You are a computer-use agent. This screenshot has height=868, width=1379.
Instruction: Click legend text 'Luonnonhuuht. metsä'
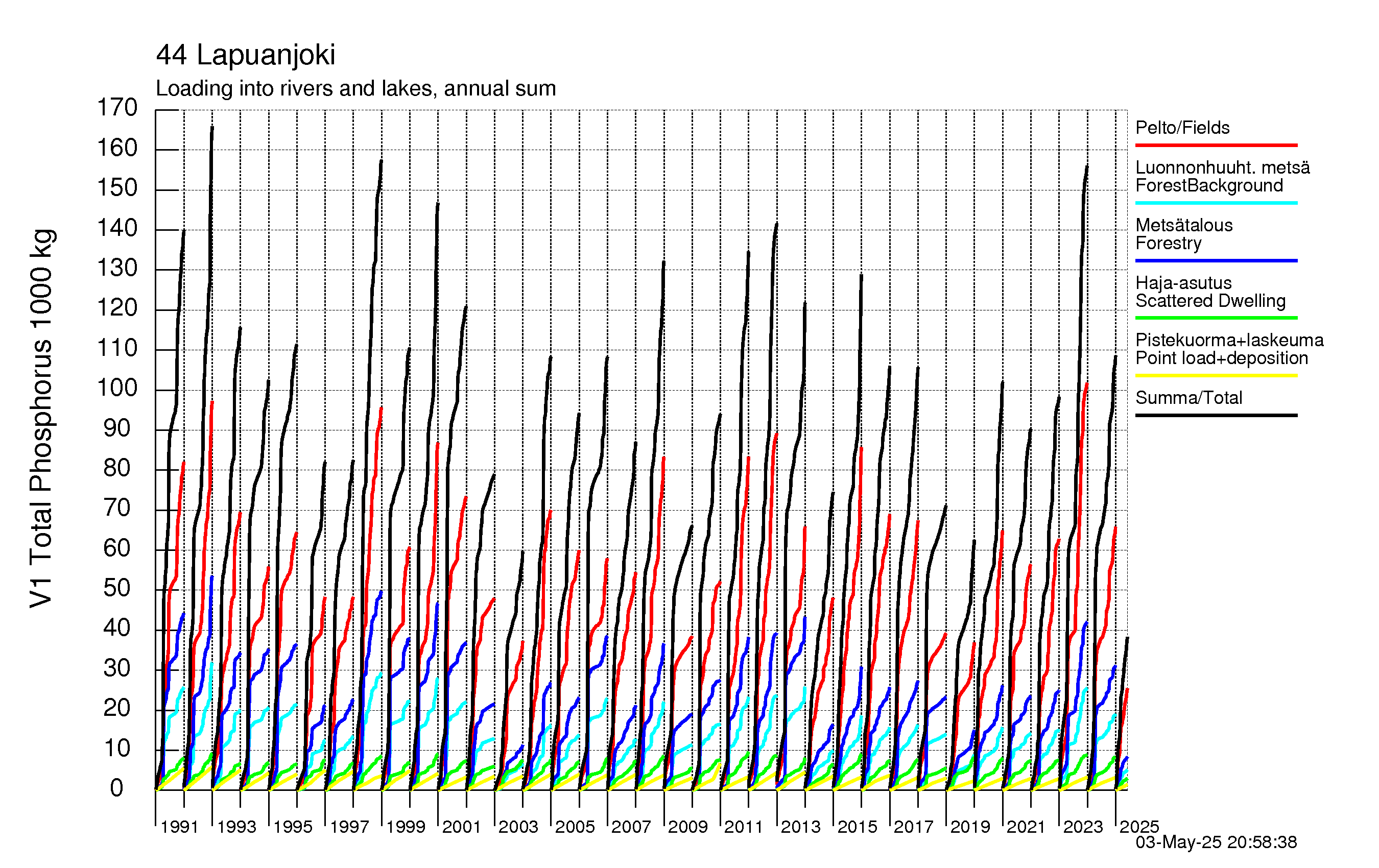tap(1223, 168)
